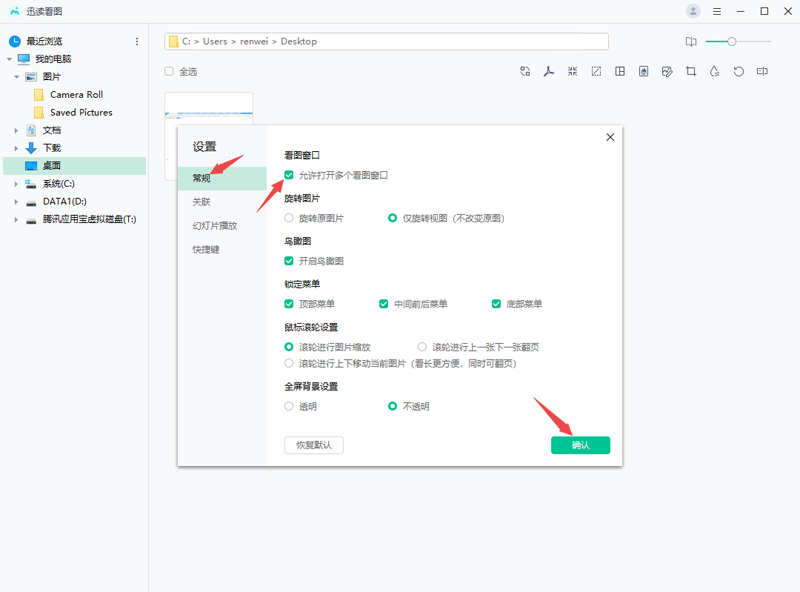Select Saved Pictures folder in sidebar
The width and height of the screenshot is (800, 592).
(84, 111)
